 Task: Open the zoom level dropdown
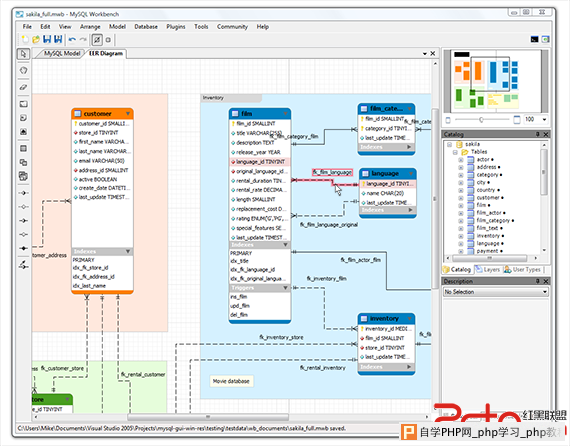pos(544,119)
